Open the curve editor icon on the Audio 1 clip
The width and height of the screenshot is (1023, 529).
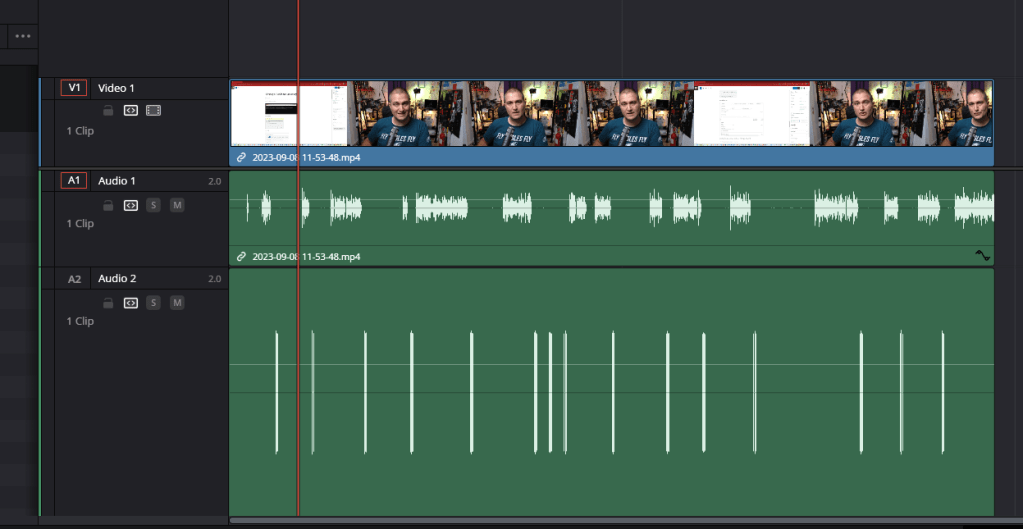point(983,256)
